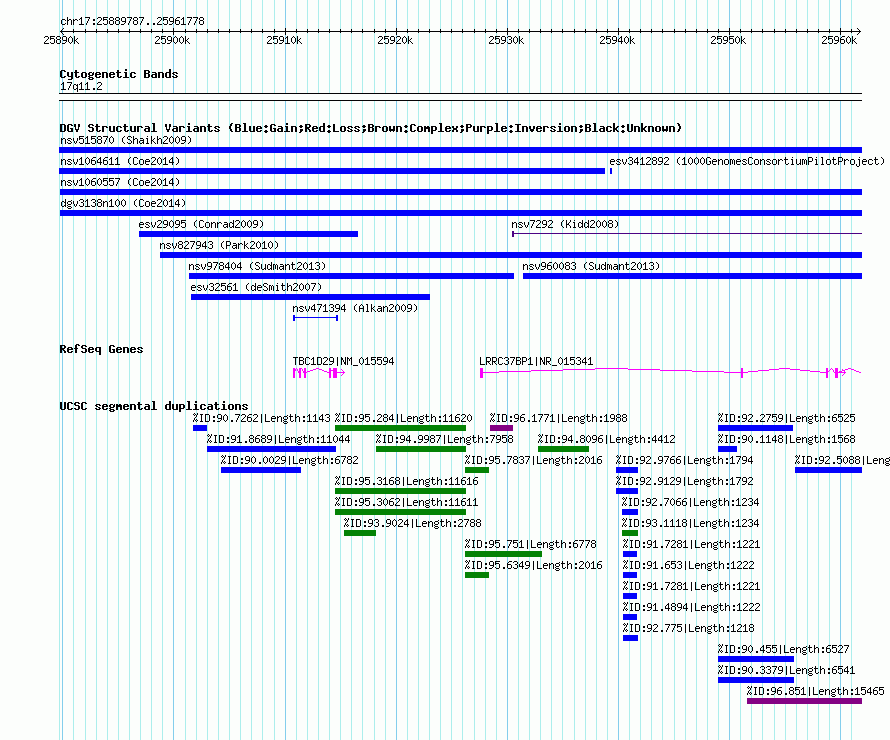This screenshot has width=890, height=740.
Task: Click the nsv960083 (Sudmant2013) label
Action: pyautogui.click(x=591, y=266)
